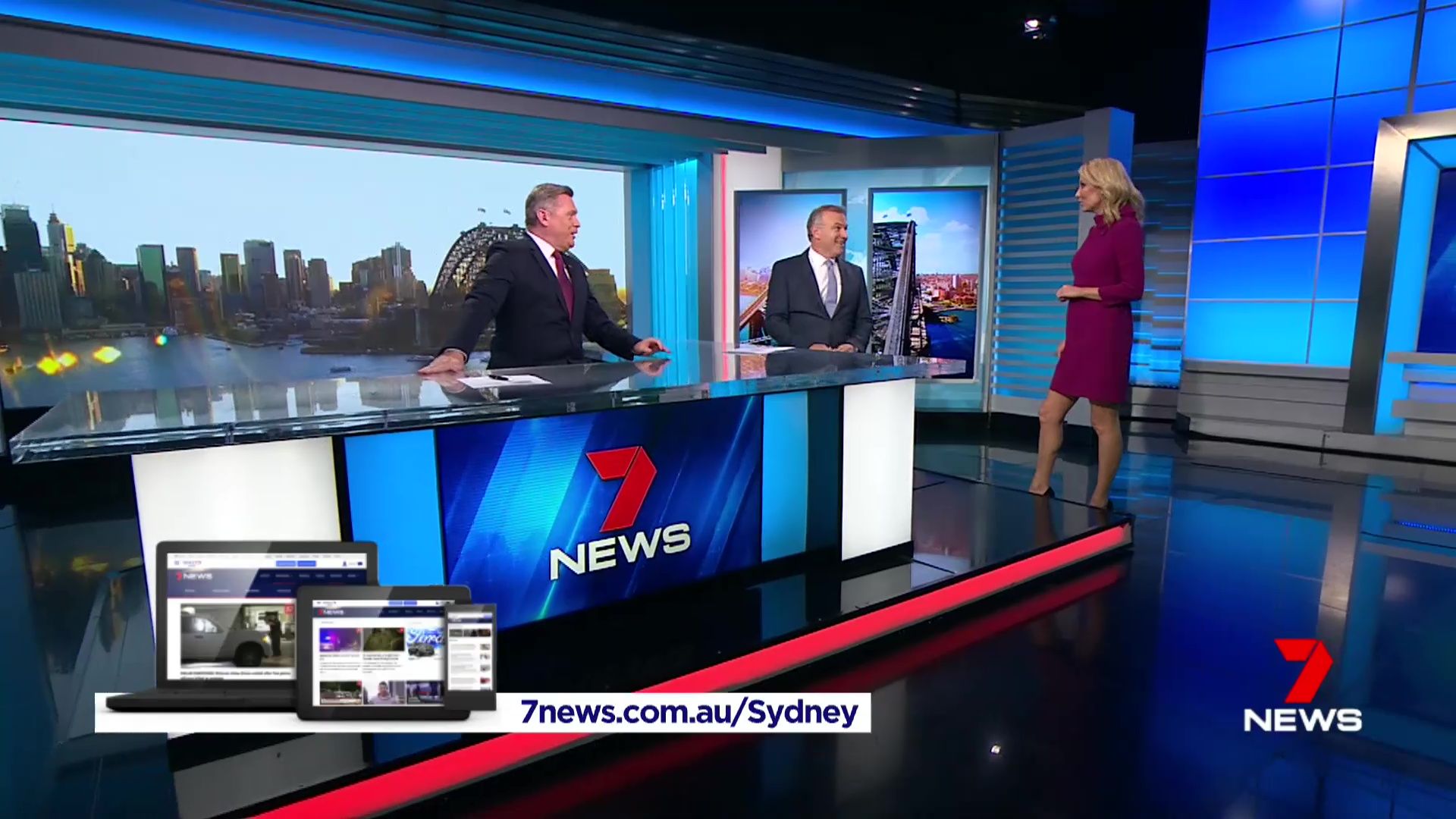Image resolution: width=1456 pixels, height=819 pixels.
Task: Click the blue button on the laptop site header
Action: tap(286, 563)
